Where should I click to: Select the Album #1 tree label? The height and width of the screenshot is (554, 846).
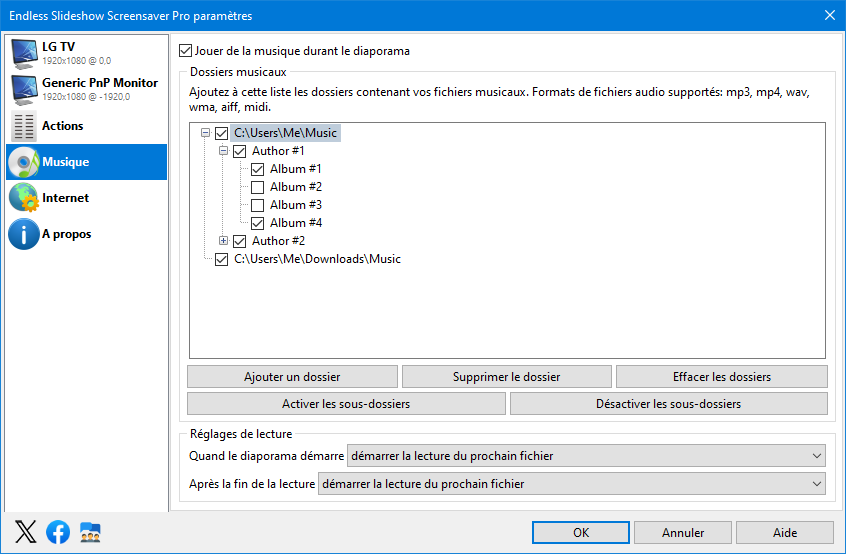(296, 169)
